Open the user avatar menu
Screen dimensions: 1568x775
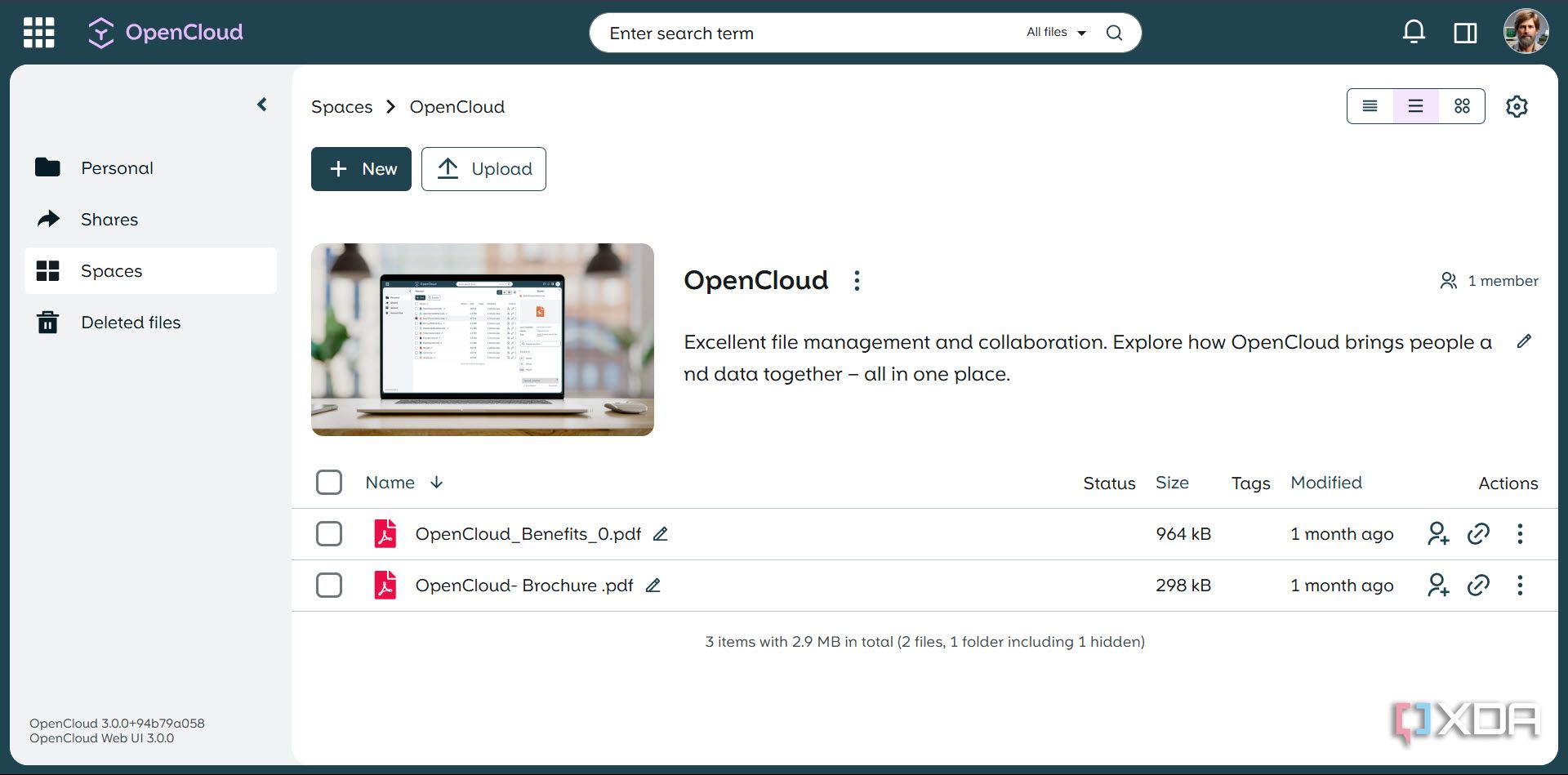(x=1526, y=32)
